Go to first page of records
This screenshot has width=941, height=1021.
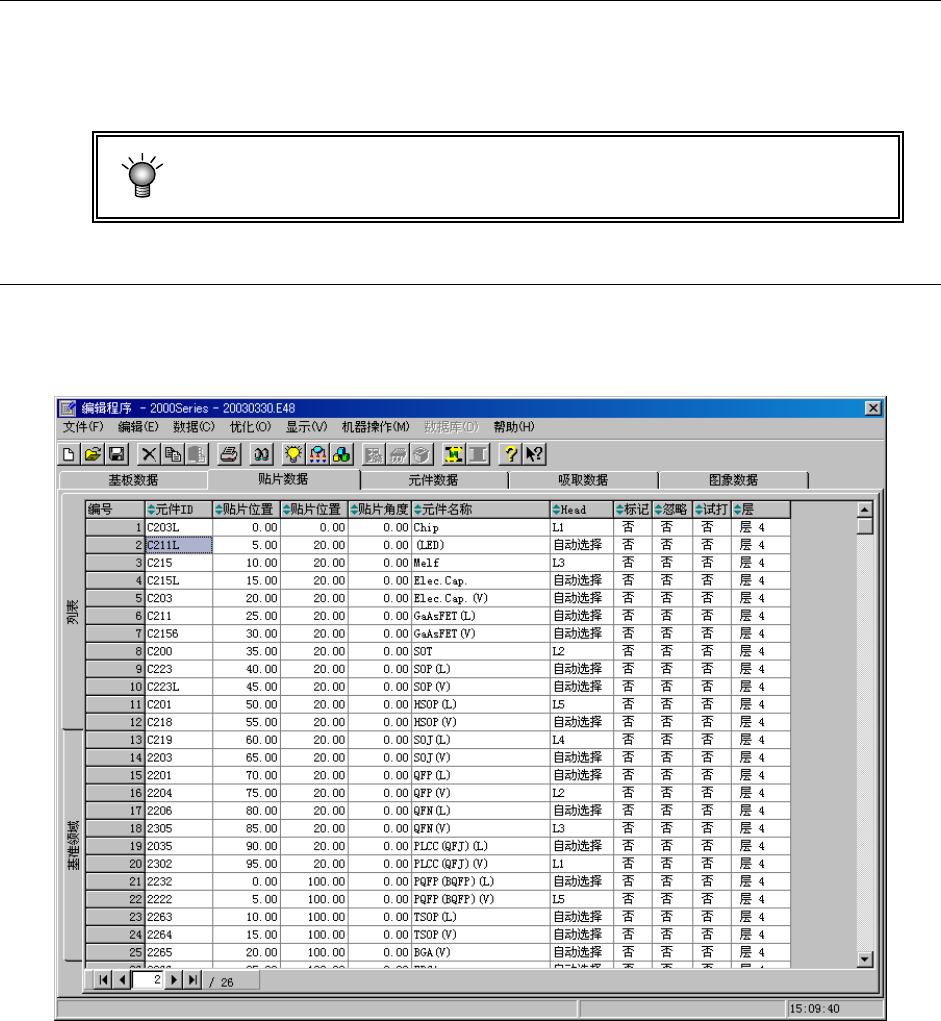tap(103, 980)
